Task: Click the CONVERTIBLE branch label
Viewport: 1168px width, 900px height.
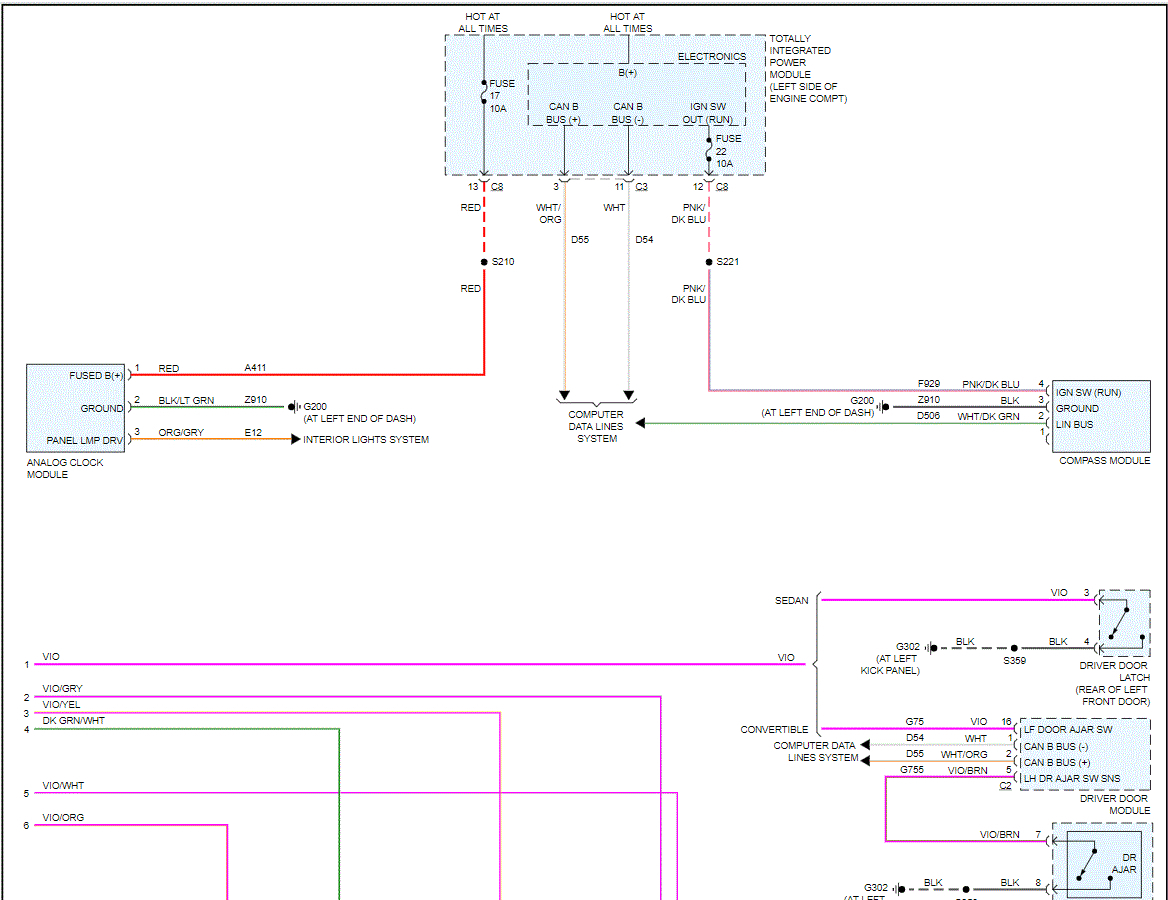Action: click(x=774, y=730)
